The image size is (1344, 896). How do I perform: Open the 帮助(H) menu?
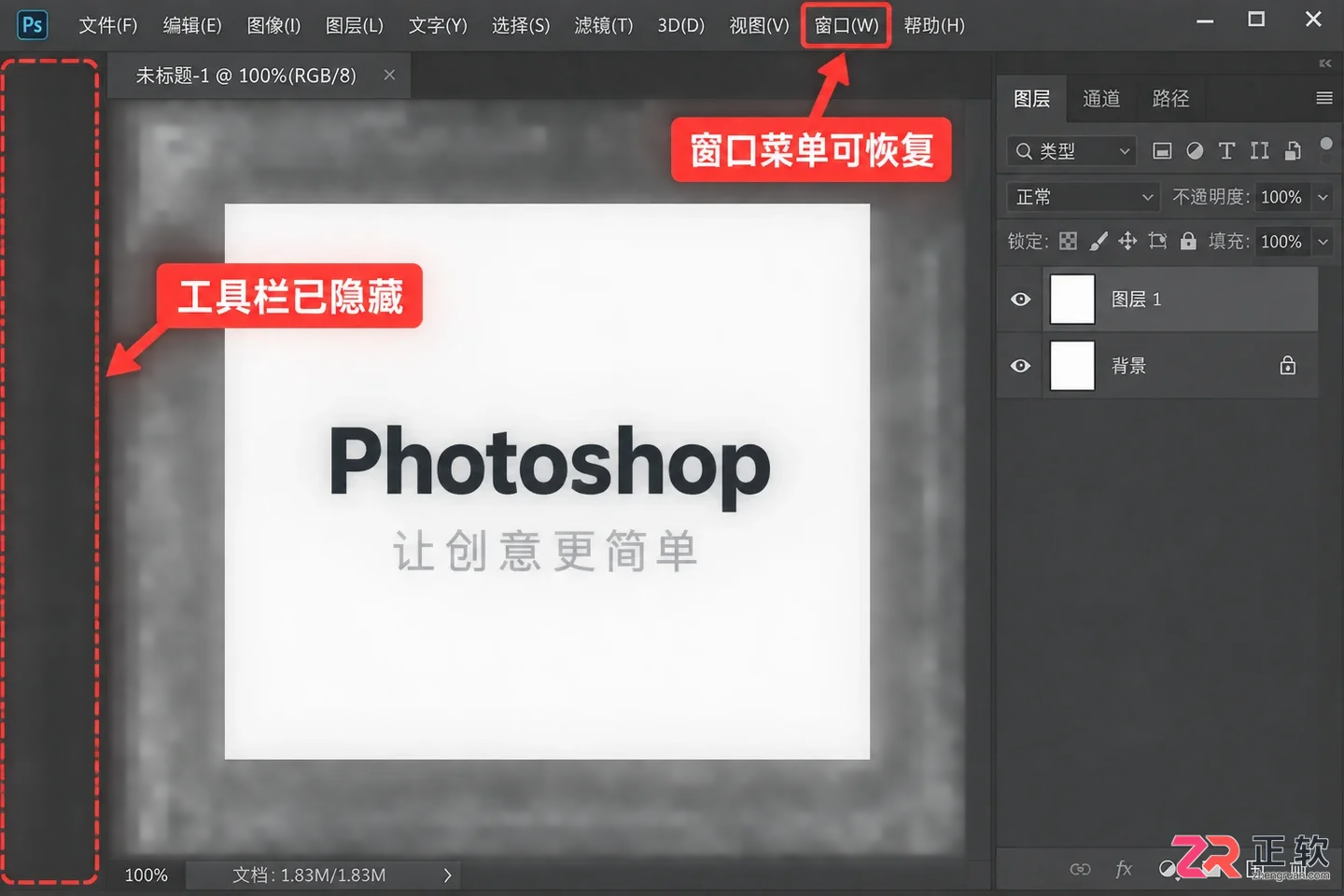tap(934, 25)
